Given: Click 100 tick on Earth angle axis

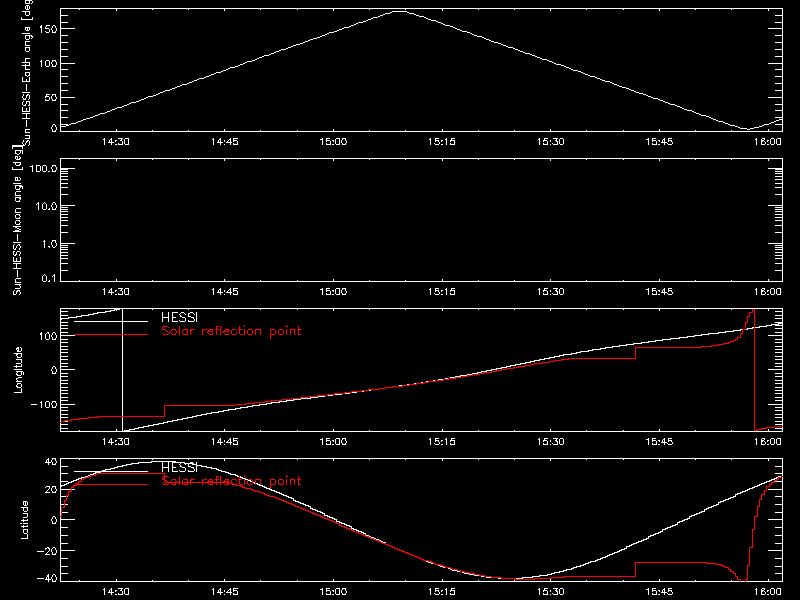Looking at the screenshot, I should (x=47, y=64).
